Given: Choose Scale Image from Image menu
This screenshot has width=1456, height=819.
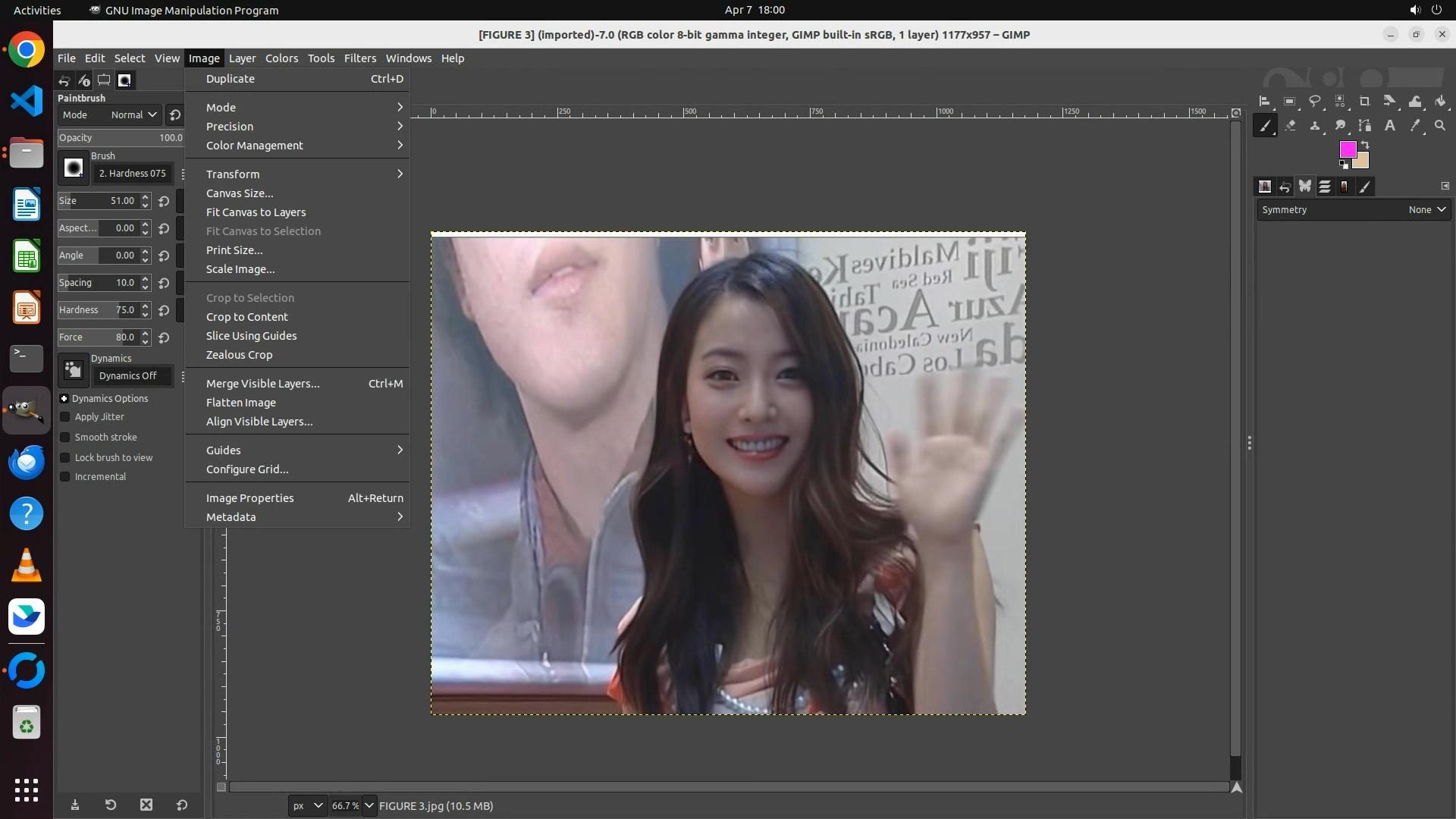Looking at the screenshot, I should (240, 269).
